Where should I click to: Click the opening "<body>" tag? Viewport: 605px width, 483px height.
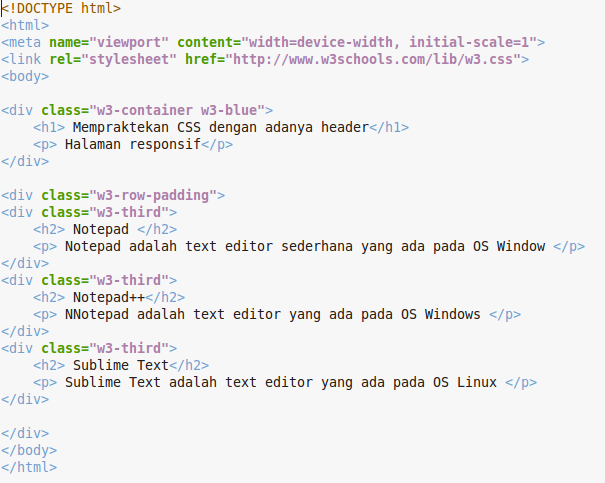click(x=25, y=76)
